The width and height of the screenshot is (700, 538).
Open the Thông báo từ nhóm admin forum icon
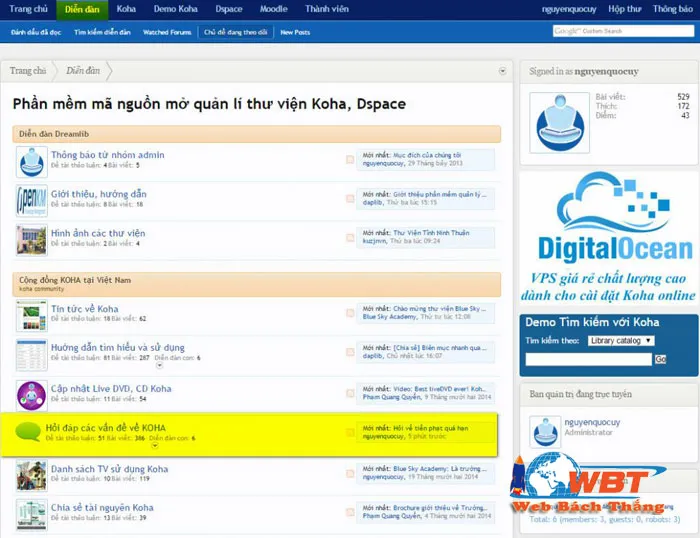click(x=31, y=161)
